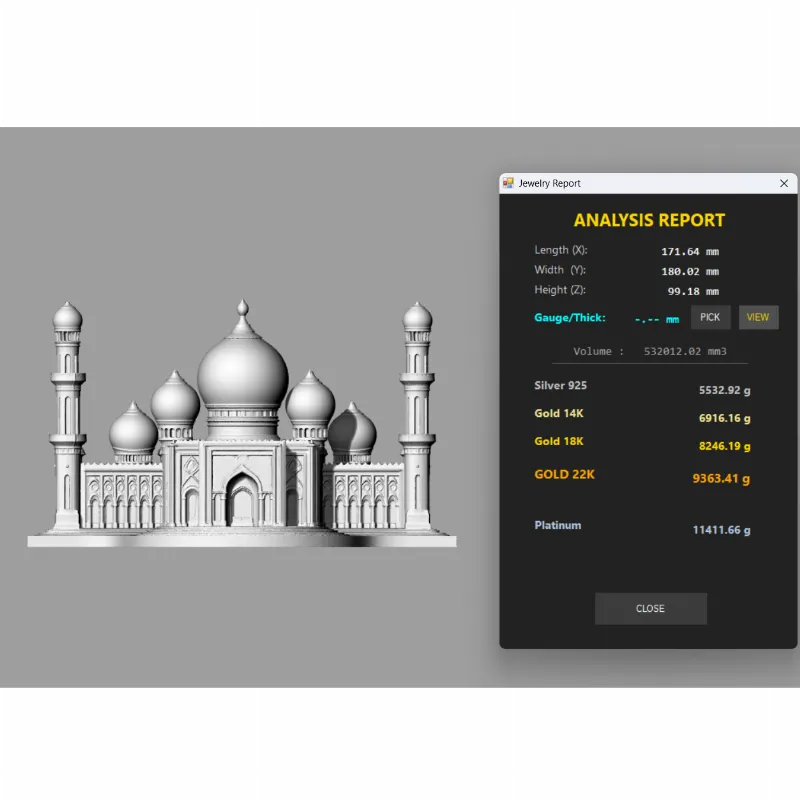Viewport: 800px width, 800px height.
Task: Click the right minaret tower of the model
Action: click(x=417, y=420)
